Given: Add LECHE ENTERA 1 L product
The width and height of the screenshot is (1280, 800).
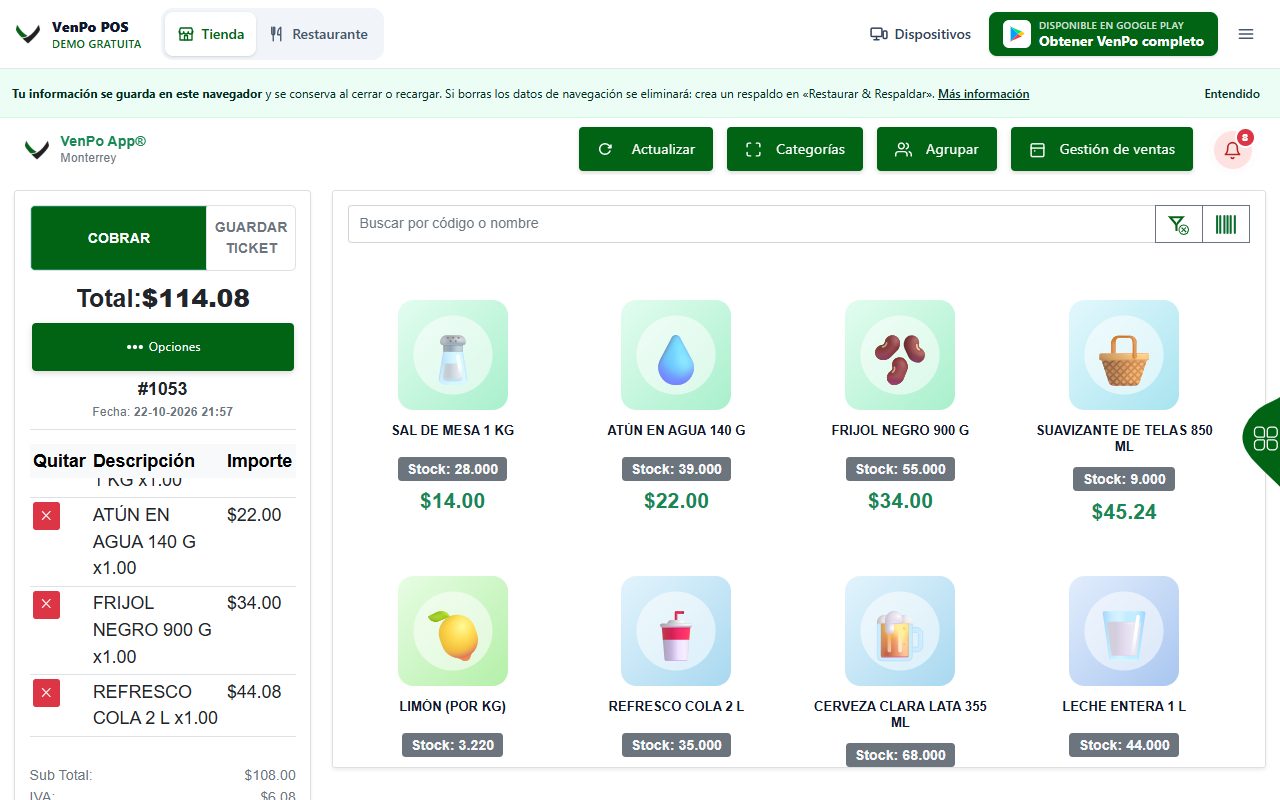Looking at the screenshot, I should coord(1124,631).
